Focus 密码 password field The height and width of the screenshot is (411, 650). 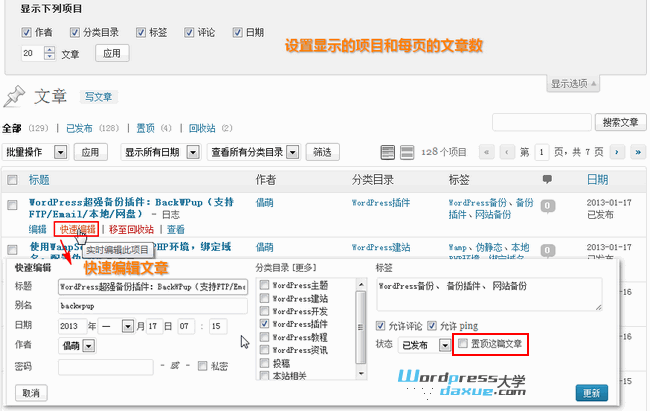pyautogui.click(x=106, y=367)
